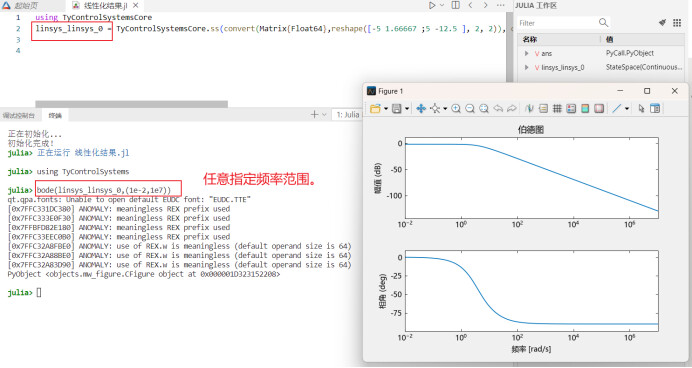692x368 pixels.
Task: Activate zoom out tool on figure
Action: pyautogui.click(x=470, y=109)
